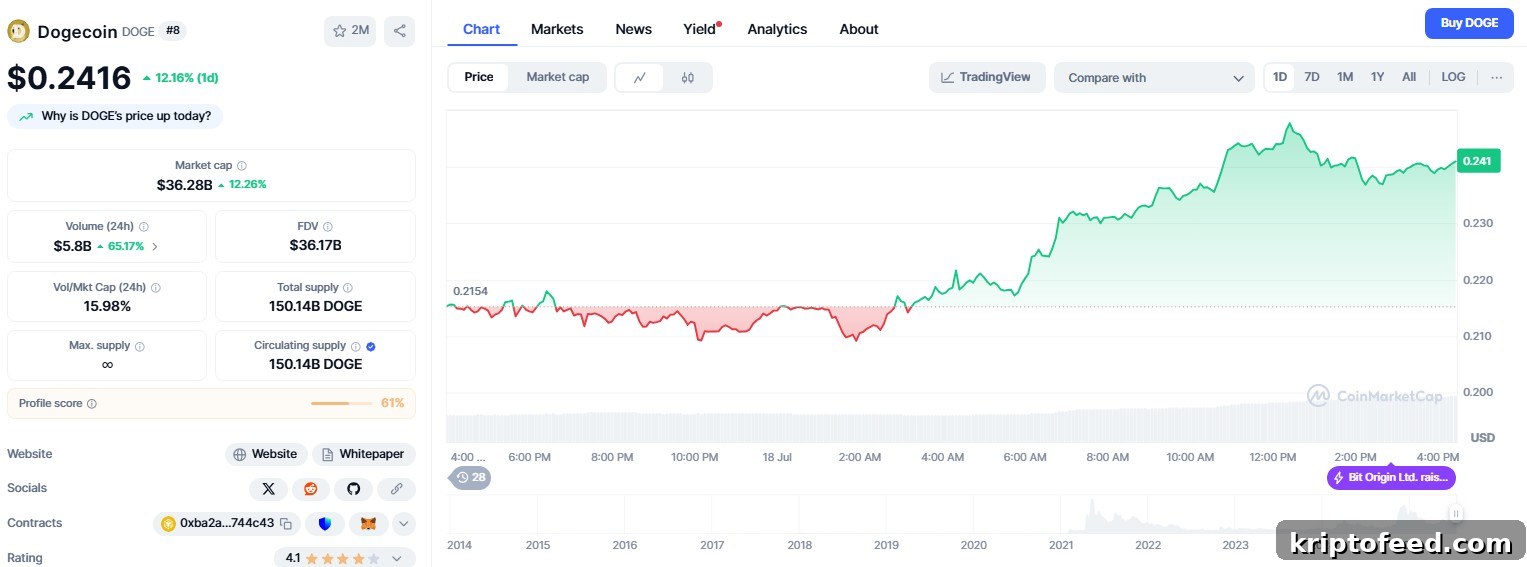Click the 2019 label on the navigator
Screen dimensions: 1527x567
887,545
